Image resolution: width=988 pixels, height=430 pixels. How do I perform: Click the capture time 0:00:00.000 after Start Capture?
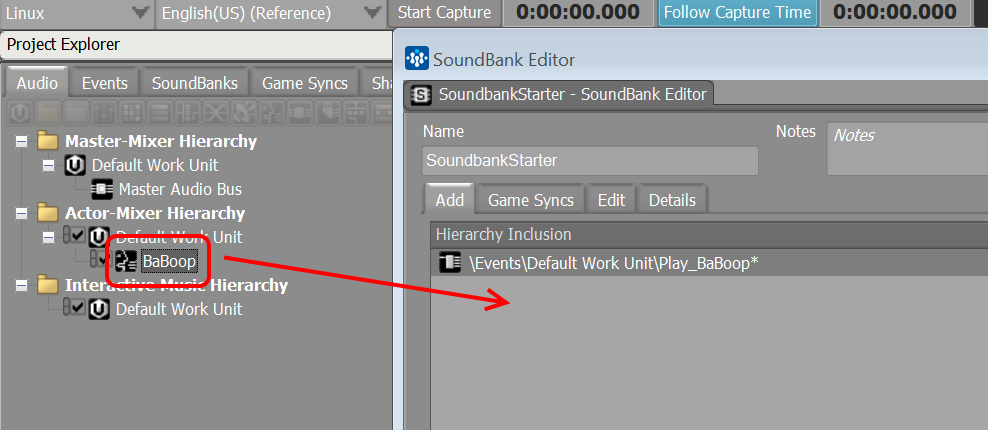[579, 13]
